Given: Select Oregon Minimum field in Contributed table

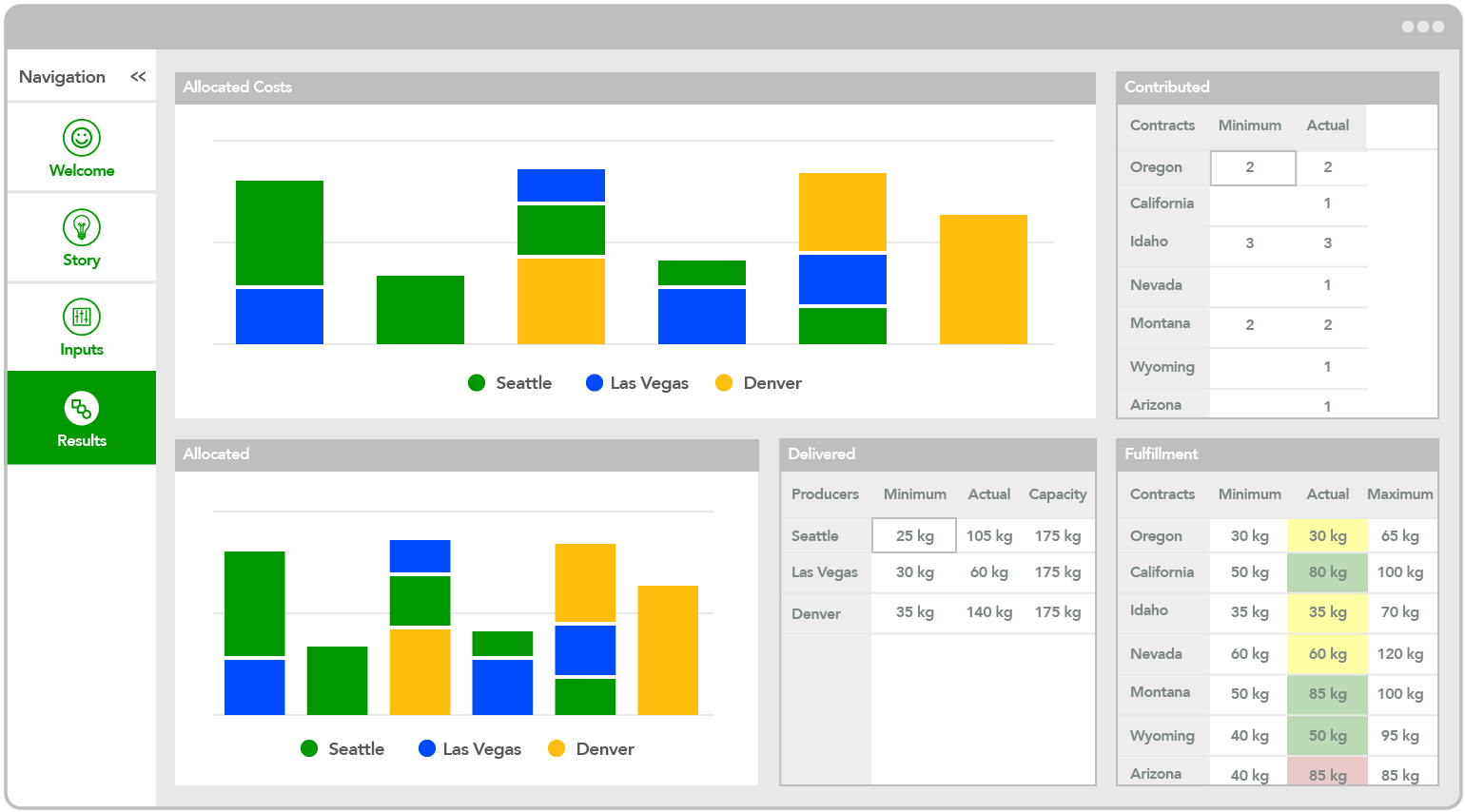Looking at the screenshot, I should coord(1253,168).
